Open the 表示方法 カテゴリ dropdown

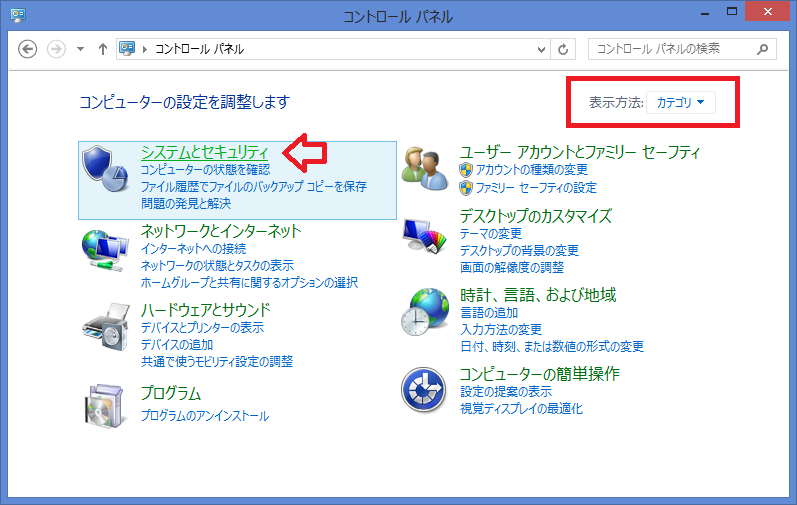click(x=681, y=102)
